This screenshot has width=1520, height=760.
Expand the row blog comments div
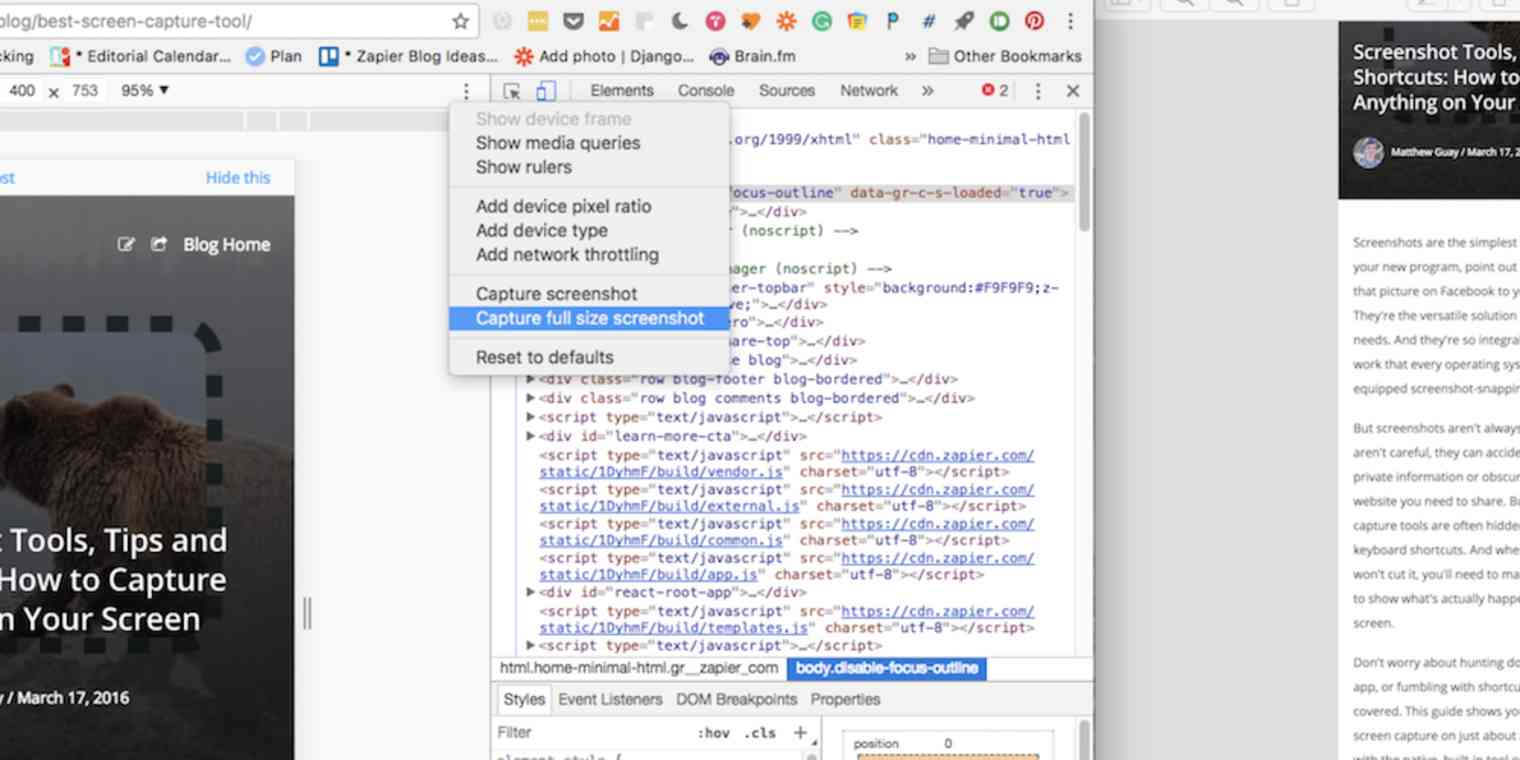point(531,398)
